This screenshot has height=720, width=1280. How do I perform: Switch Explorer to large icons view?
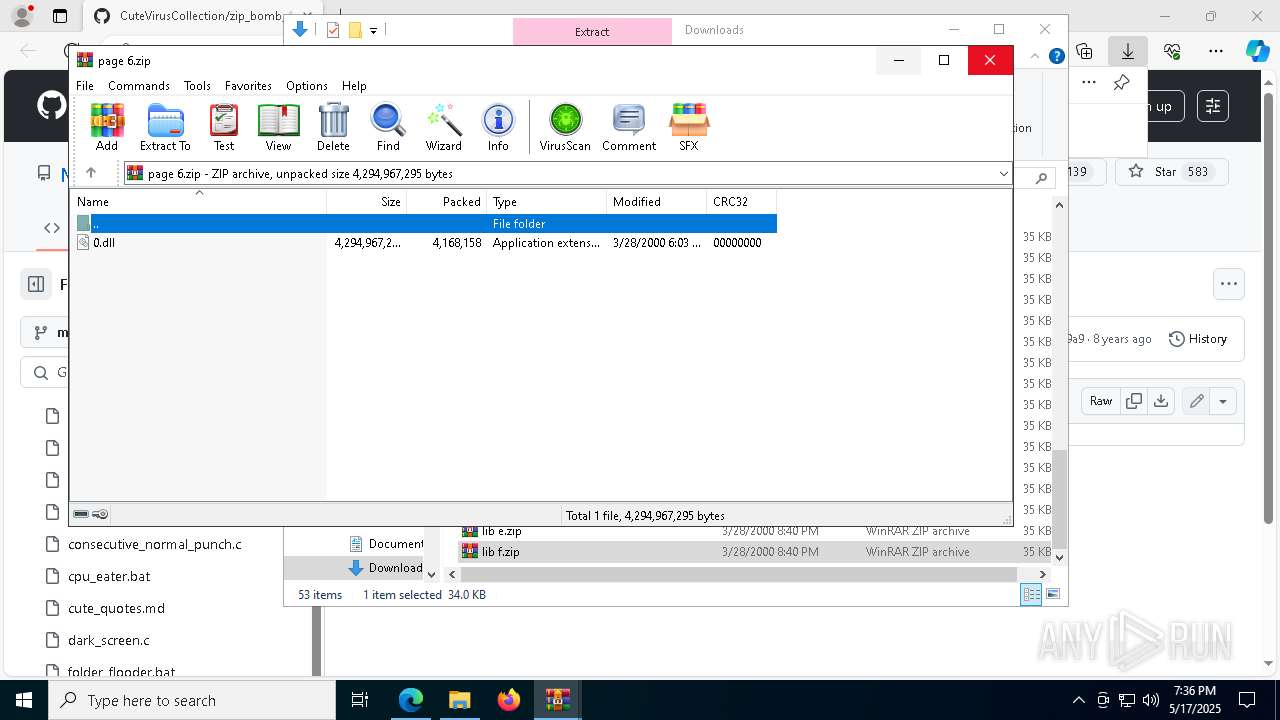[x=1052, y=595]
